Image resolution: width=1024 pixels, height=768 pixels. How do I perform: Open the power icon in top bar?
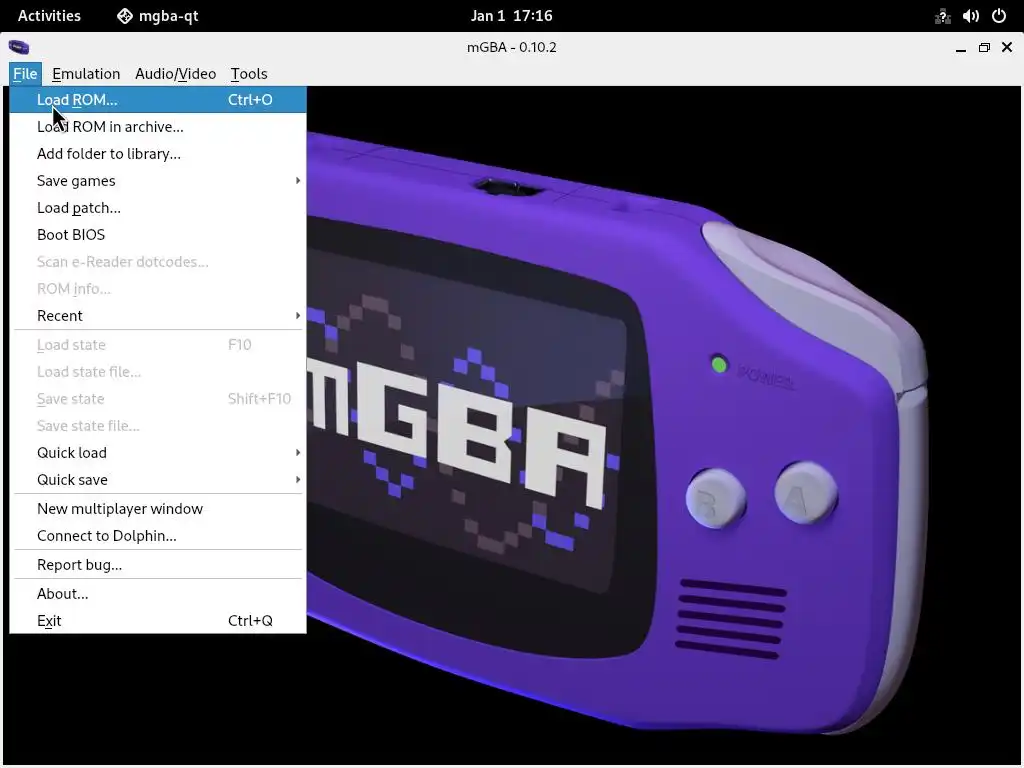coord(999,16)
